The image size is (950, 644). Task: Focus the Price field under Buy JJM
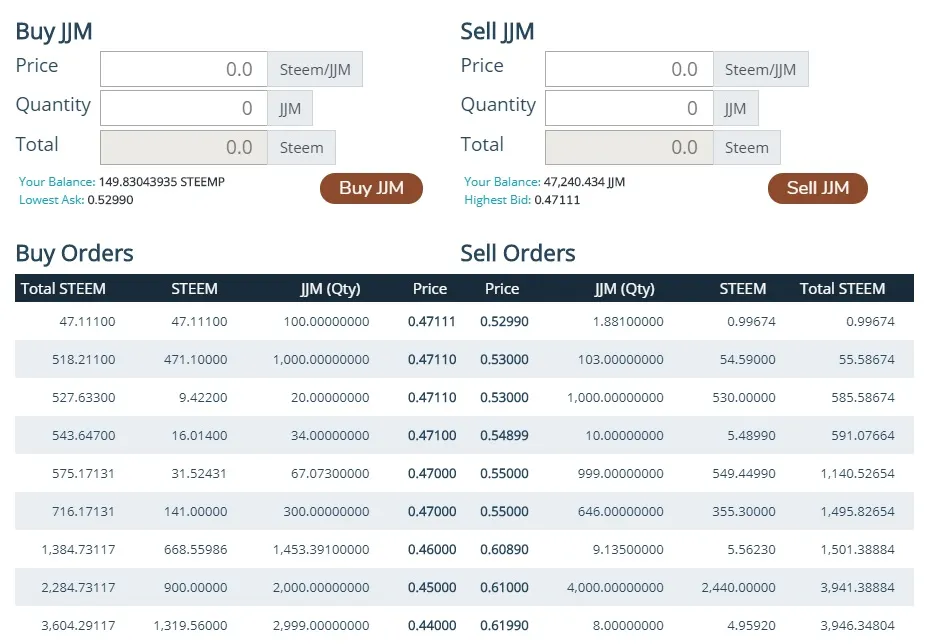[x=184, y=70]
